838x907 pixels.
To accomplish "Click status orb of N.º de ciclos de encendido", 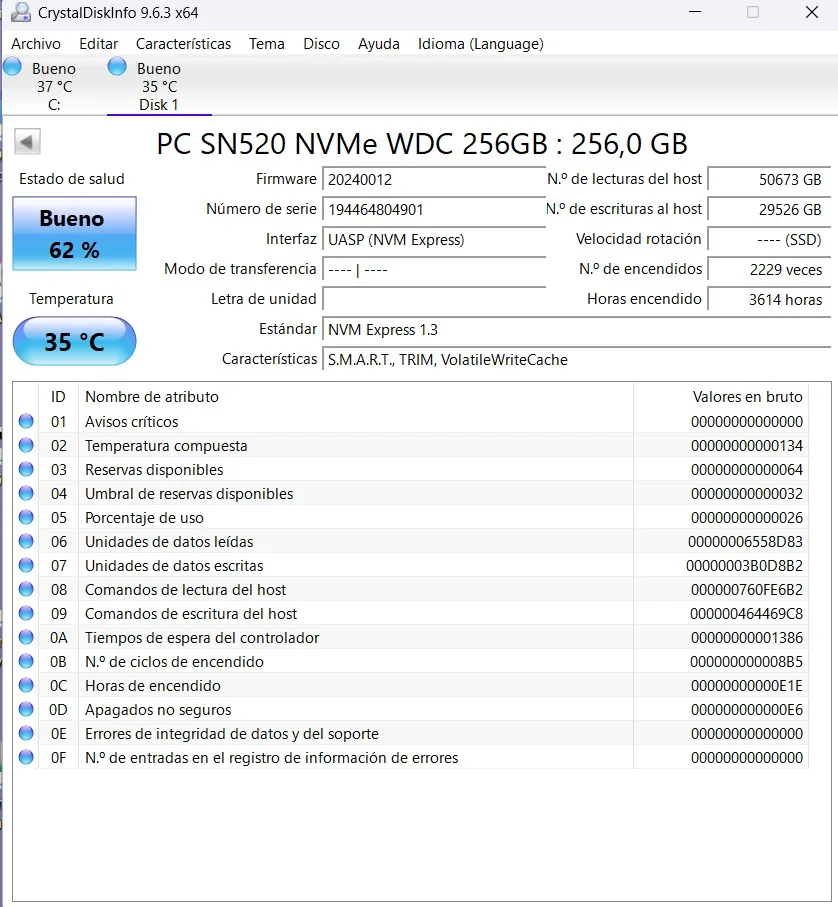I will (26, 661).
